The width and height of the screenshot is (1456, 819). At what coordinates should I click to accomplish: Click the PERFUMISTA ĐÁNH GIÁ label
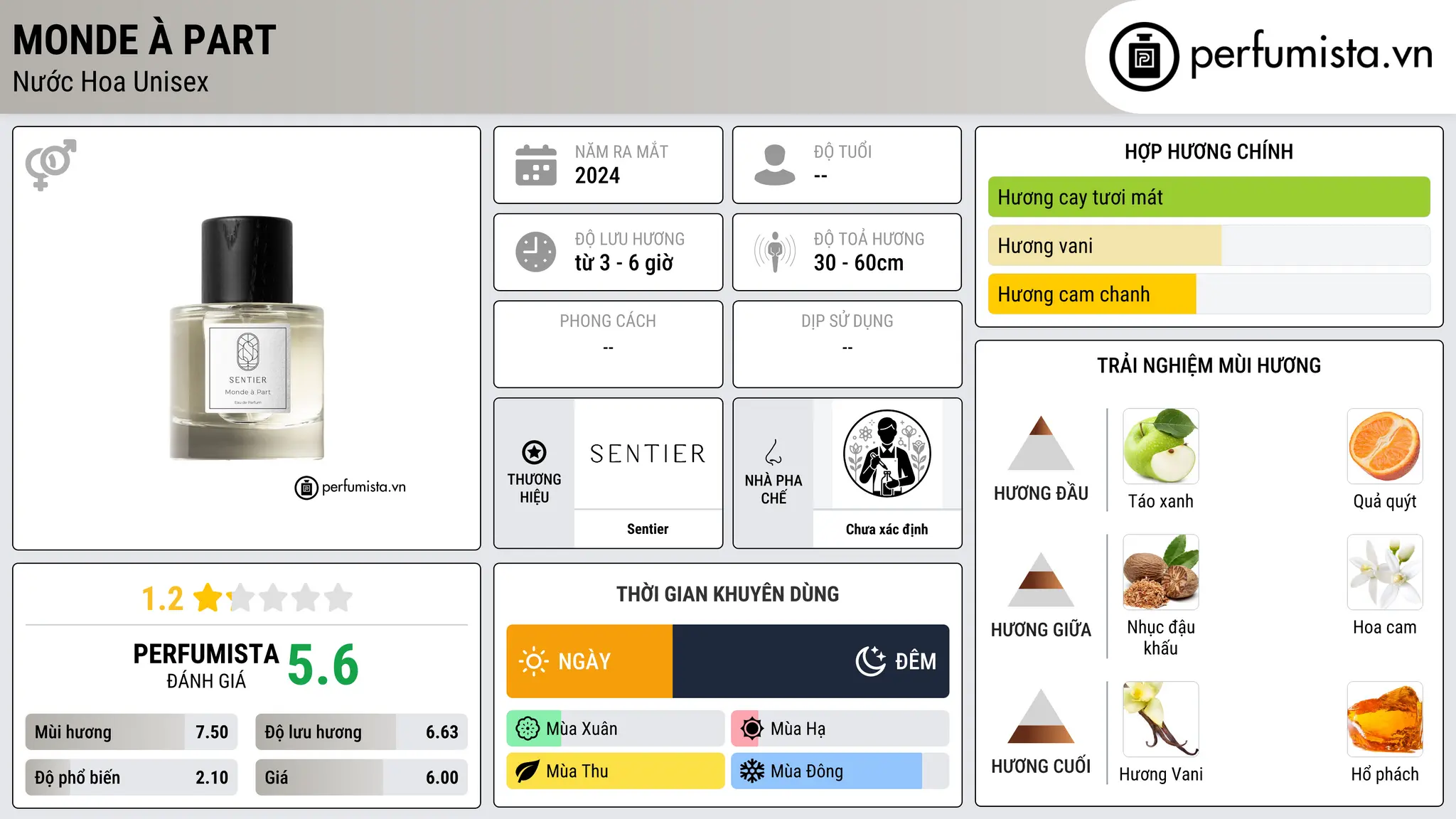(206, 665)
